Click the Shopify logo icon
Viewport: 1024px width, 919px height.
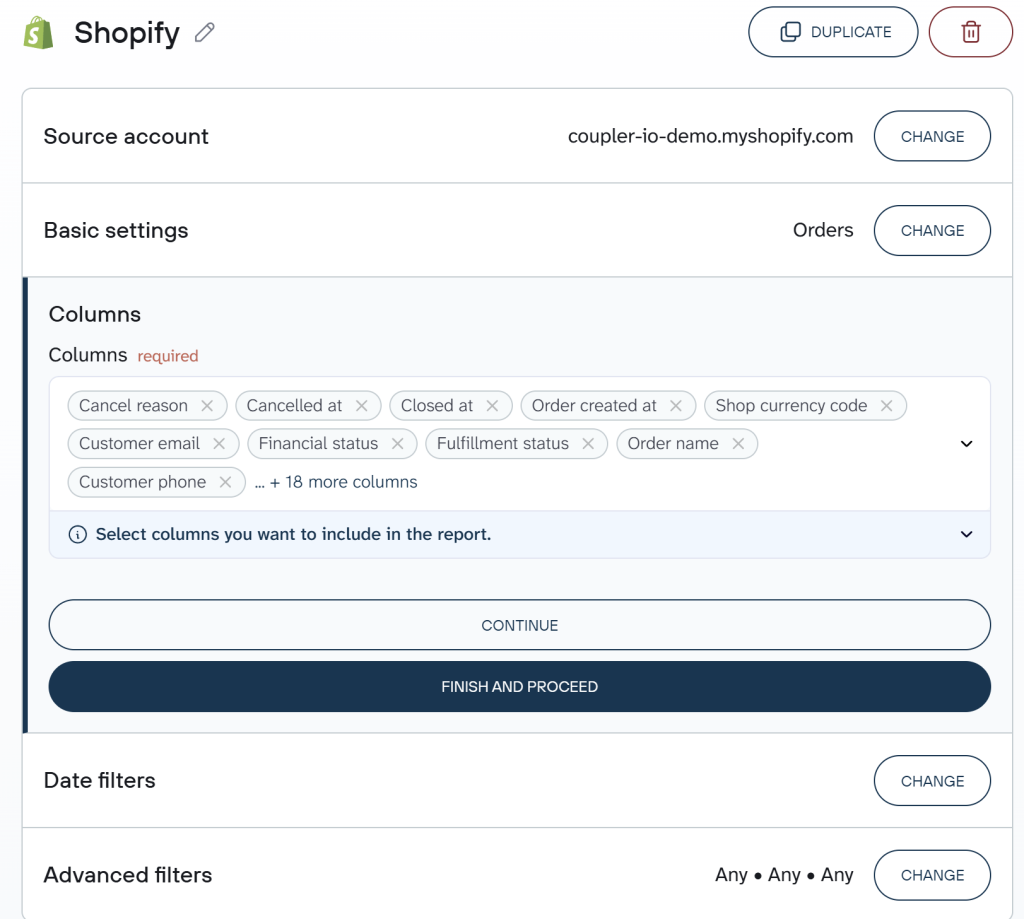37,32
